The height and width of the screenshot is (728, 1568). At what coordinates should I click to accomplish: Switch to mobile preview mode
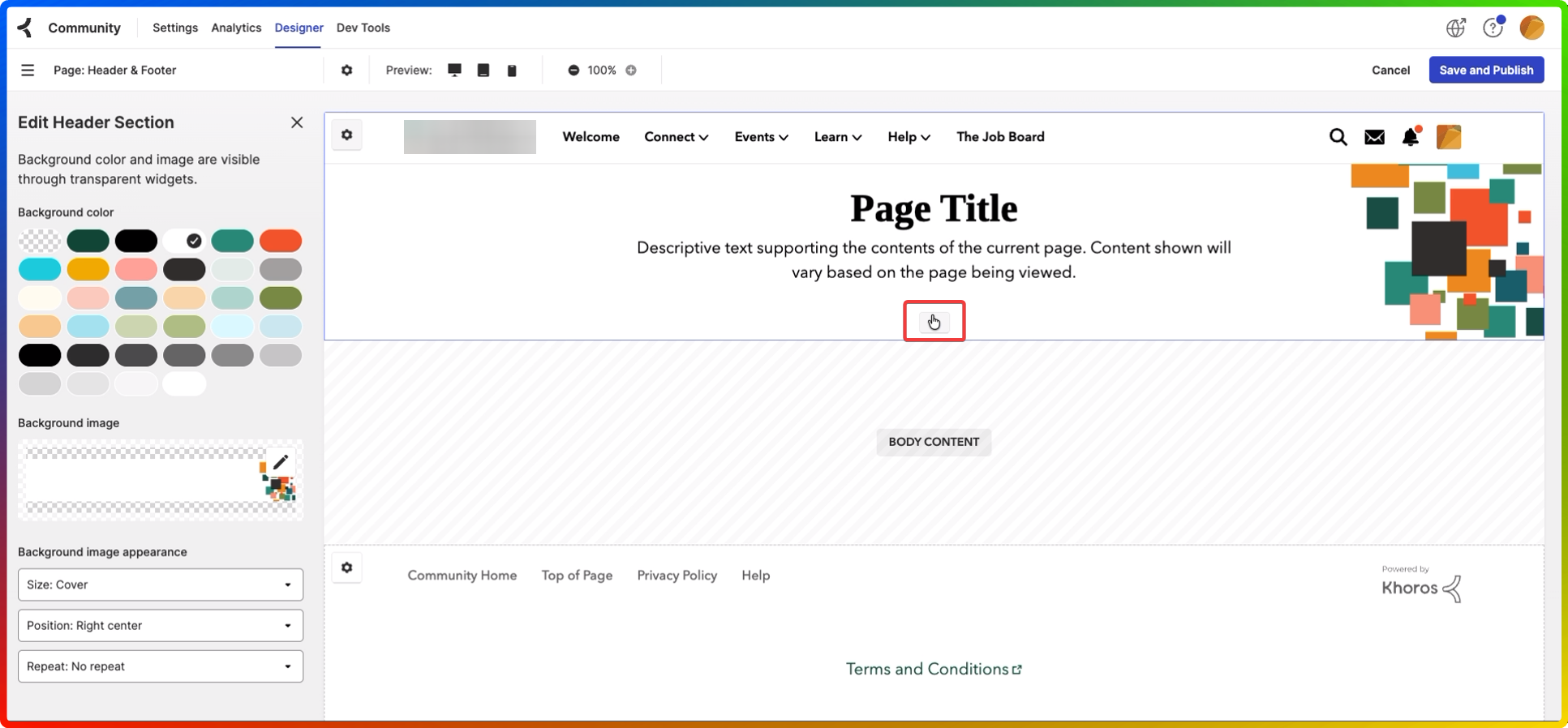[512, 71]
